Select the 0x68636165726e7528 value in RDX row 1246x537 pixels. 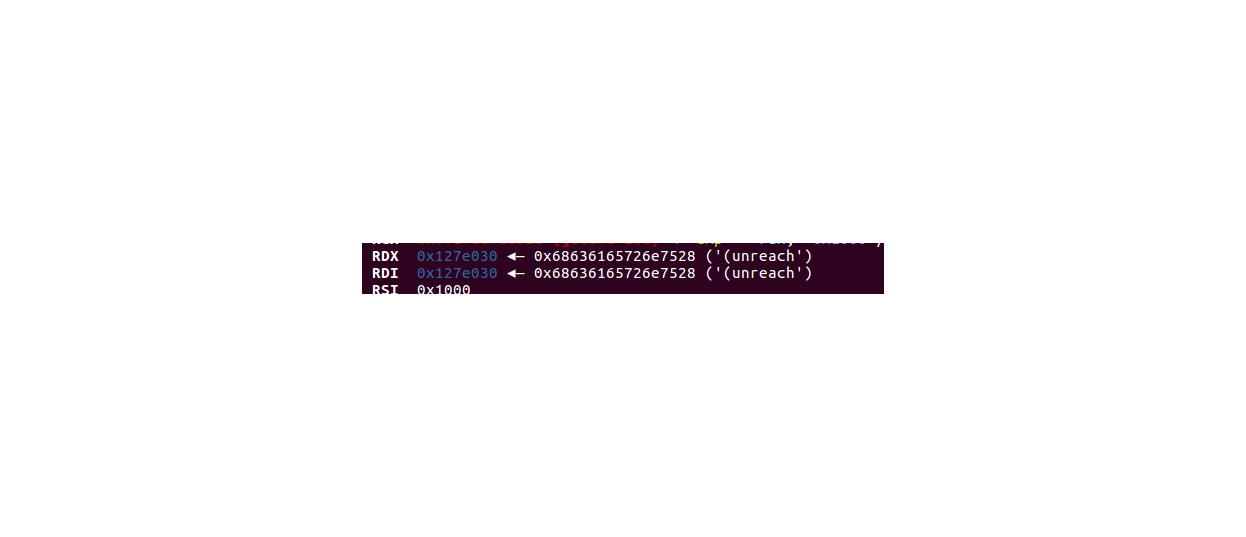(615, 257)
